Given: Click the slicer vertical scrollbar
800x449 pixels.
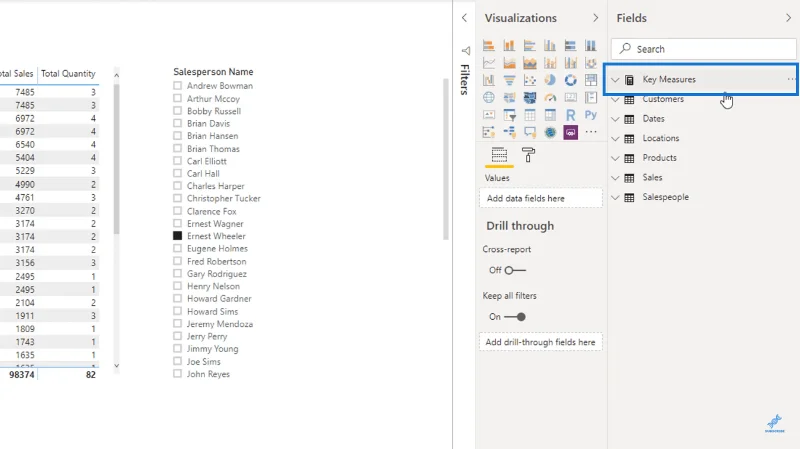Looking at the screenshot, I should tap(445, 159).
